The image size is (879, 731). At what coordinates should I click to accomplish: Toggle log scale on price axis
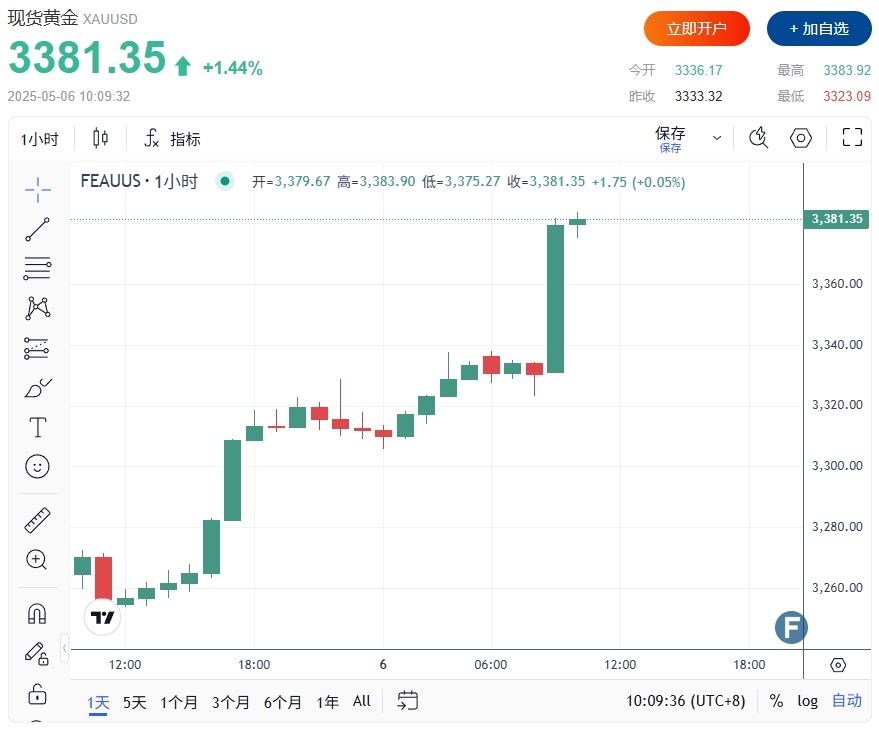click(807, 701)
